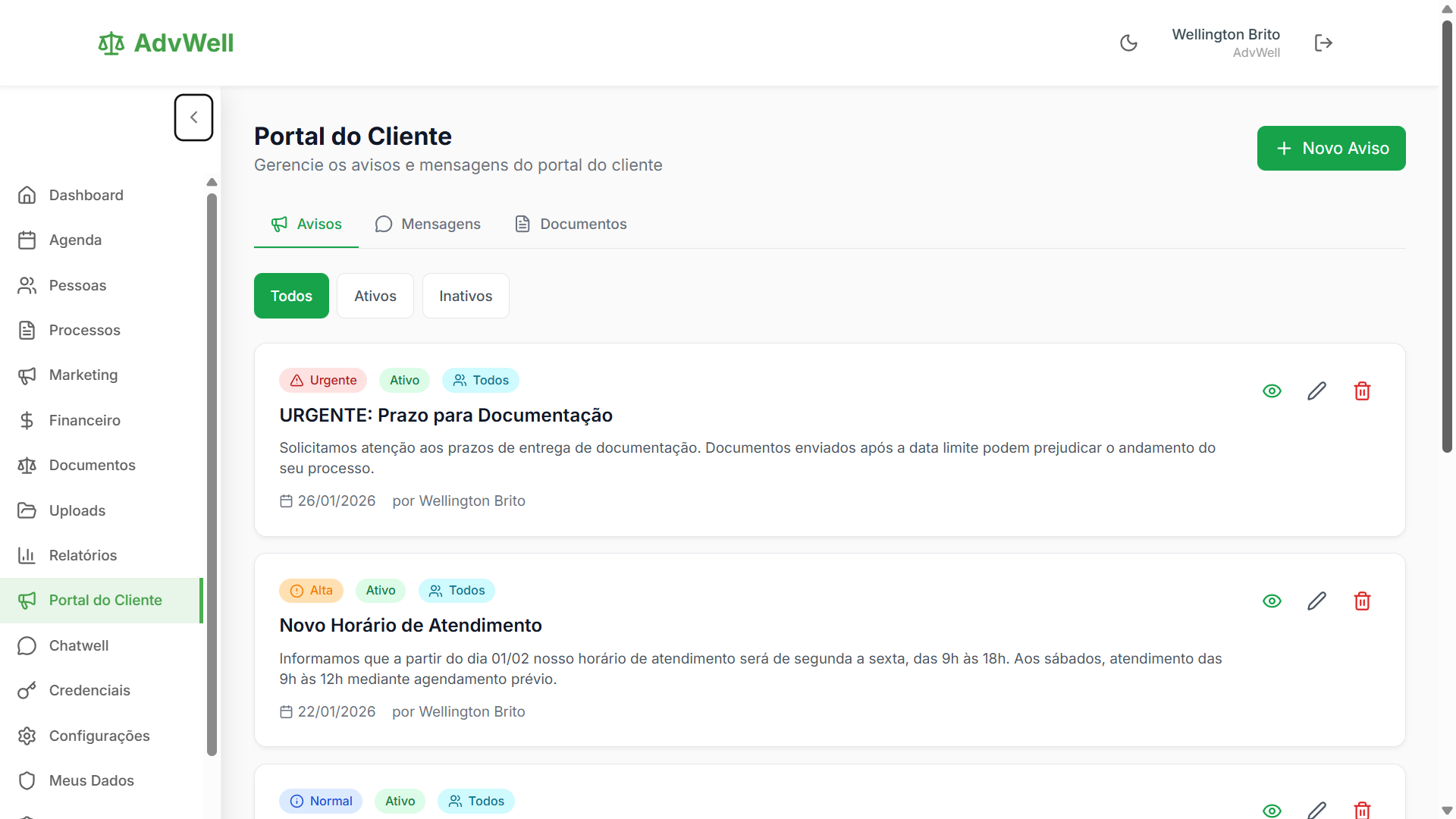Toggle visibility of Novo Horário de Atendimento
The width and height of the screenshot is (1456, 819).
point(1272,601)
